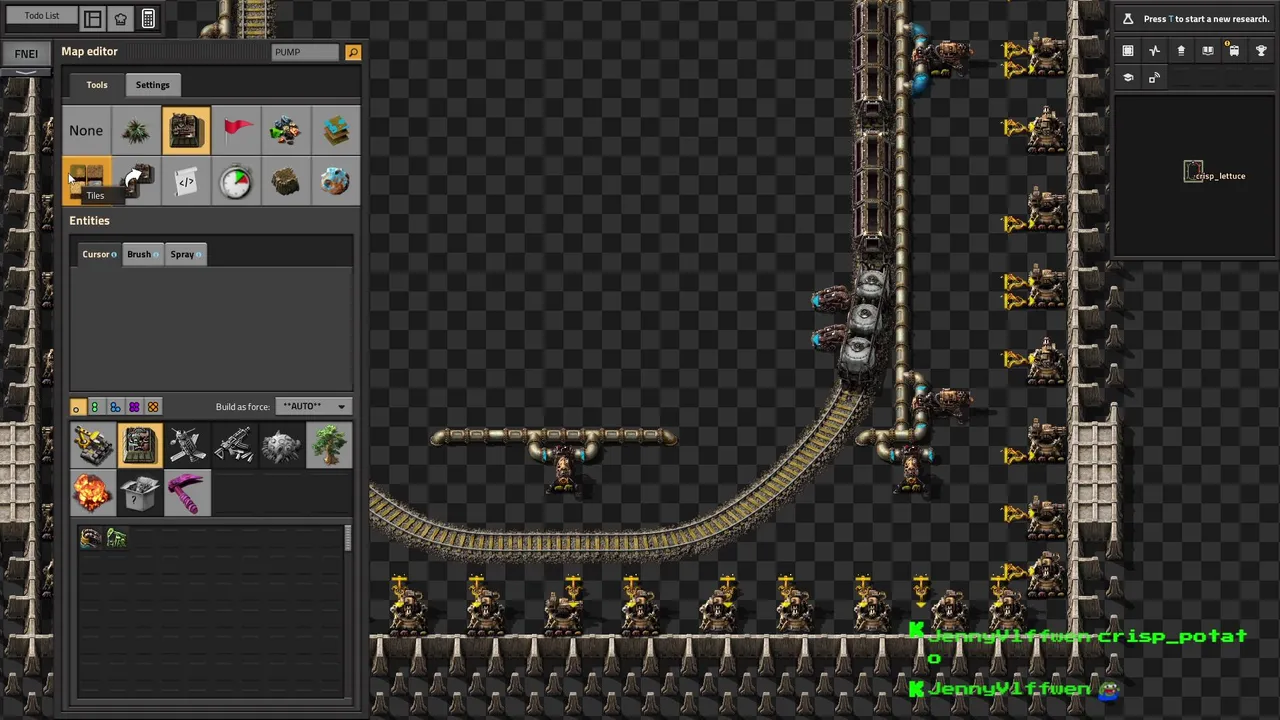Viewport: 1280px width, 720px height.
Task: Open the trains overview icon
Action: tap(1234, 51)
